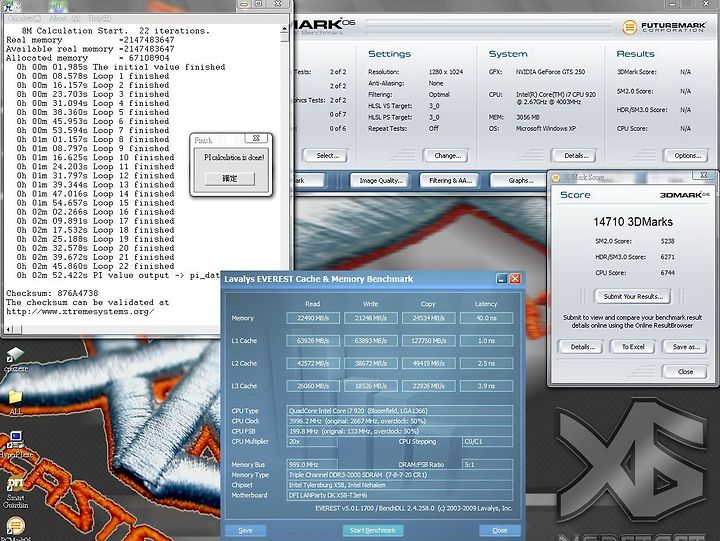Click Start Benchmark in EVEREST
The width and height of the screenshot is (720, 541).
tap(372, 530)
